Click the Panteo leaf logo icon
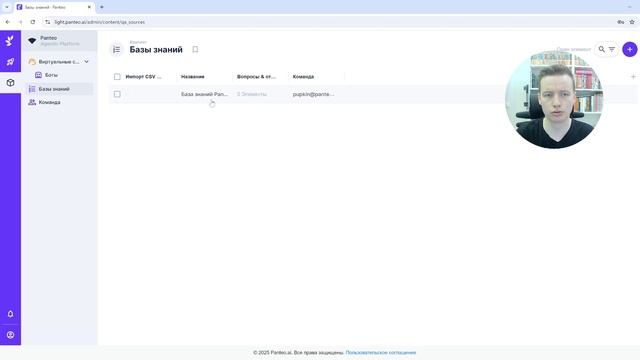 point(10,40)
